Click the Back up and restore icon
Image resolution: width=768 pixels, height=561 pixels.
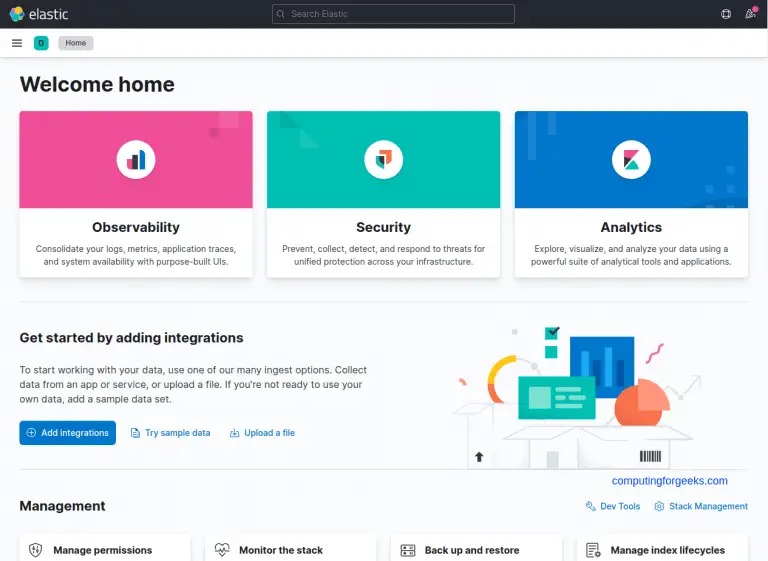(408, 550)
